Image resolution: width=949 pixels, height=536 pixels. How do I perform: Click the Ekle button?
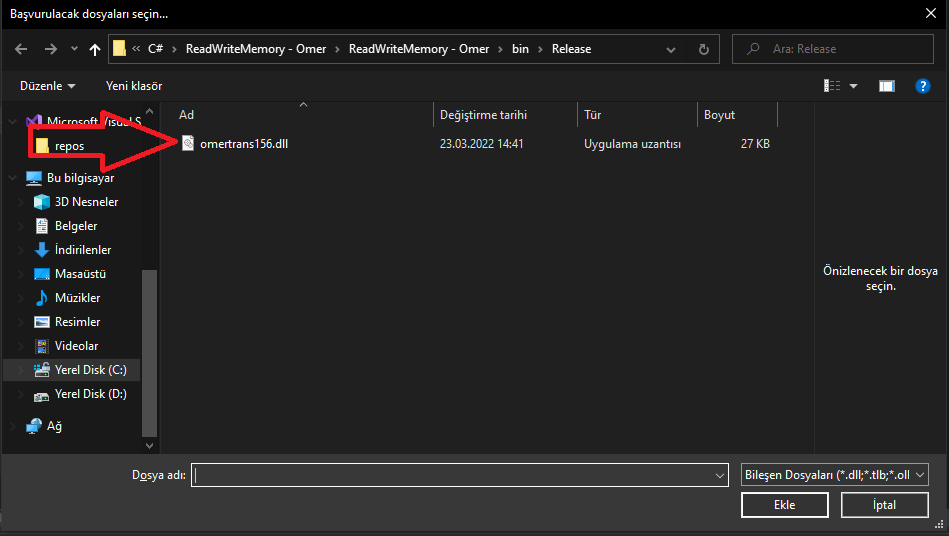click(x=784, y=505)
